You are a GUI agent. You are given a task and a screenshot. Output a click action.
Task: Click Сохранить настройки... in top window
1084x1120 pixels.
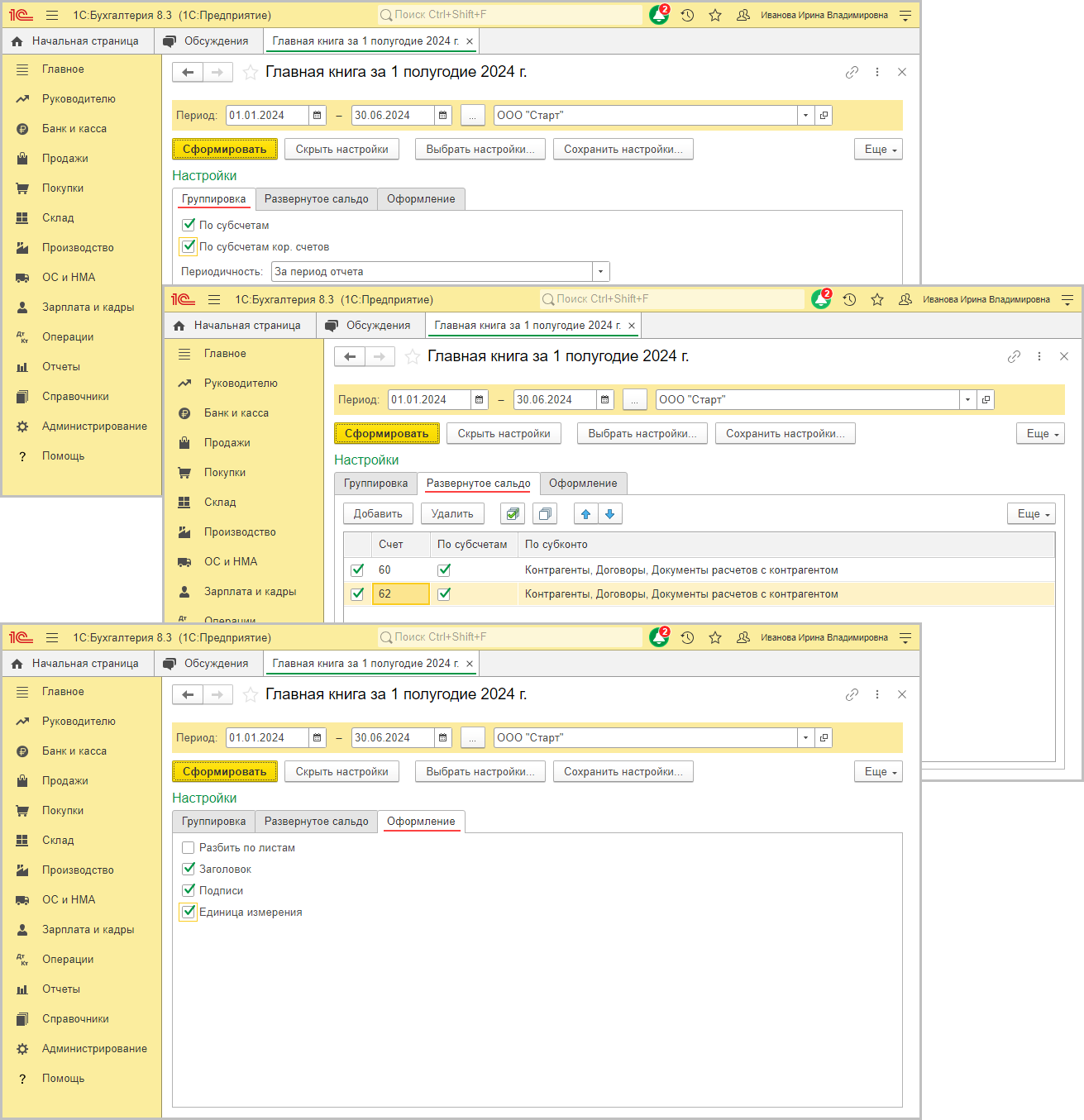(623, 150)
